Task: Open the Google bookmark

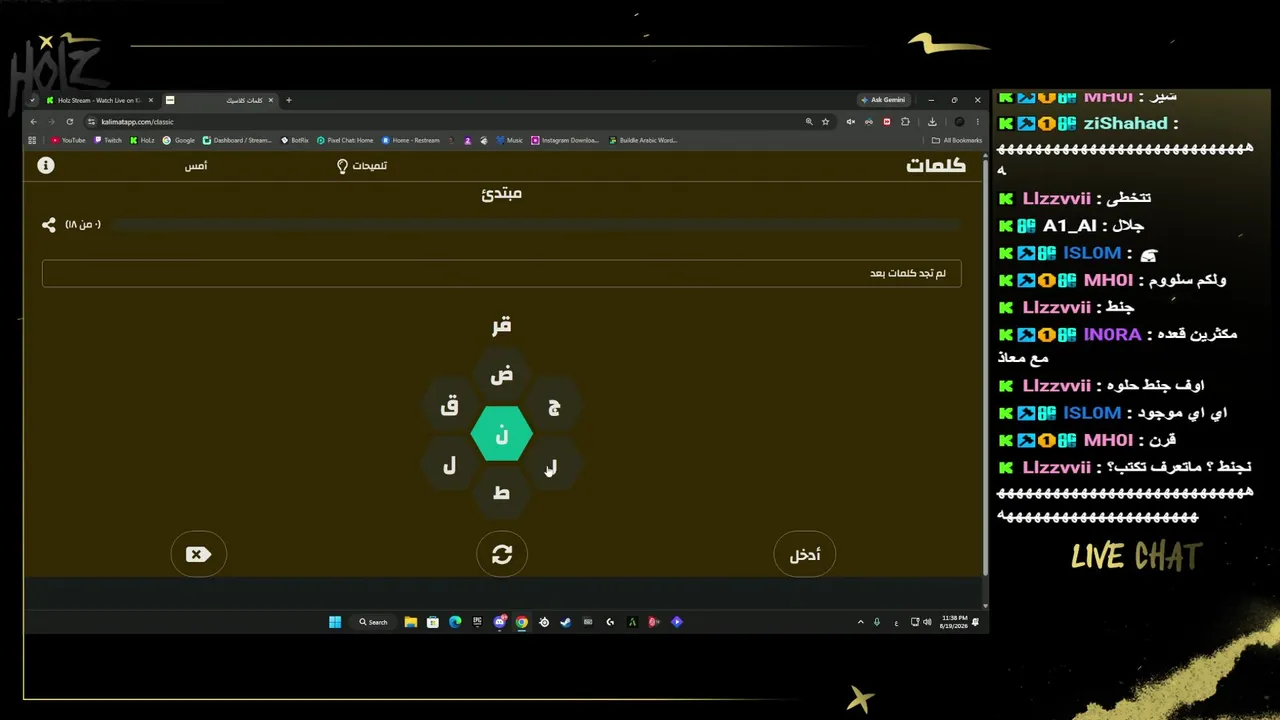Action: (x=179, y=141)
